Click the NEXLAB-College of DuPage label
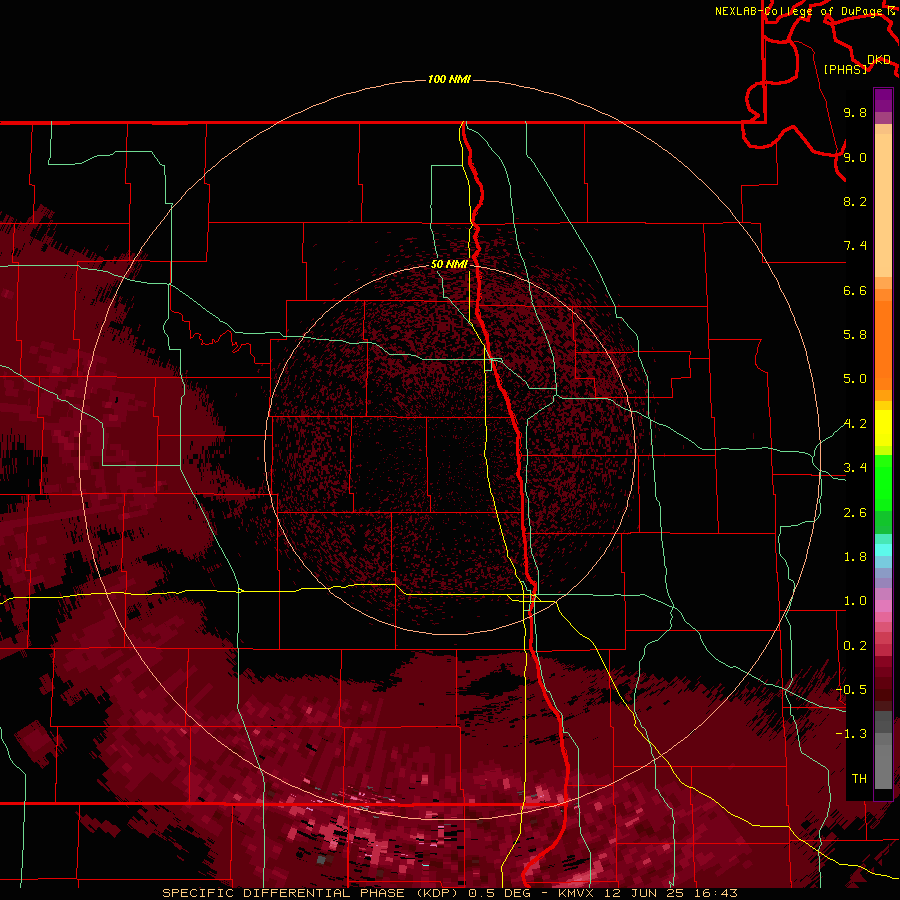 click(800, 11)
